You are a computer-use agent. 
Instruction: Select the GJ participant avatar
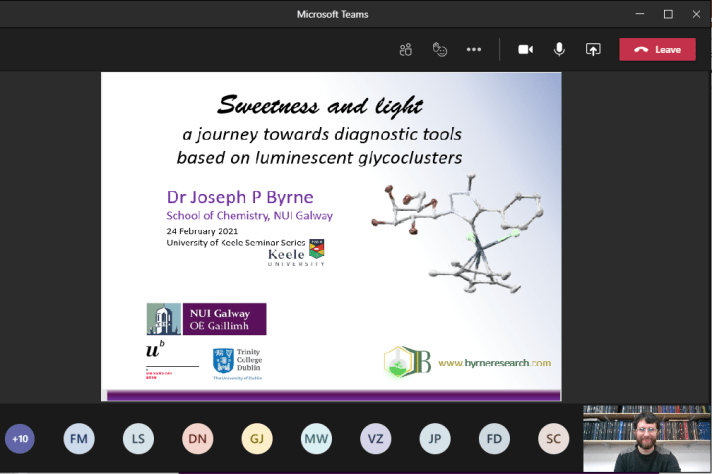[257, 438]
